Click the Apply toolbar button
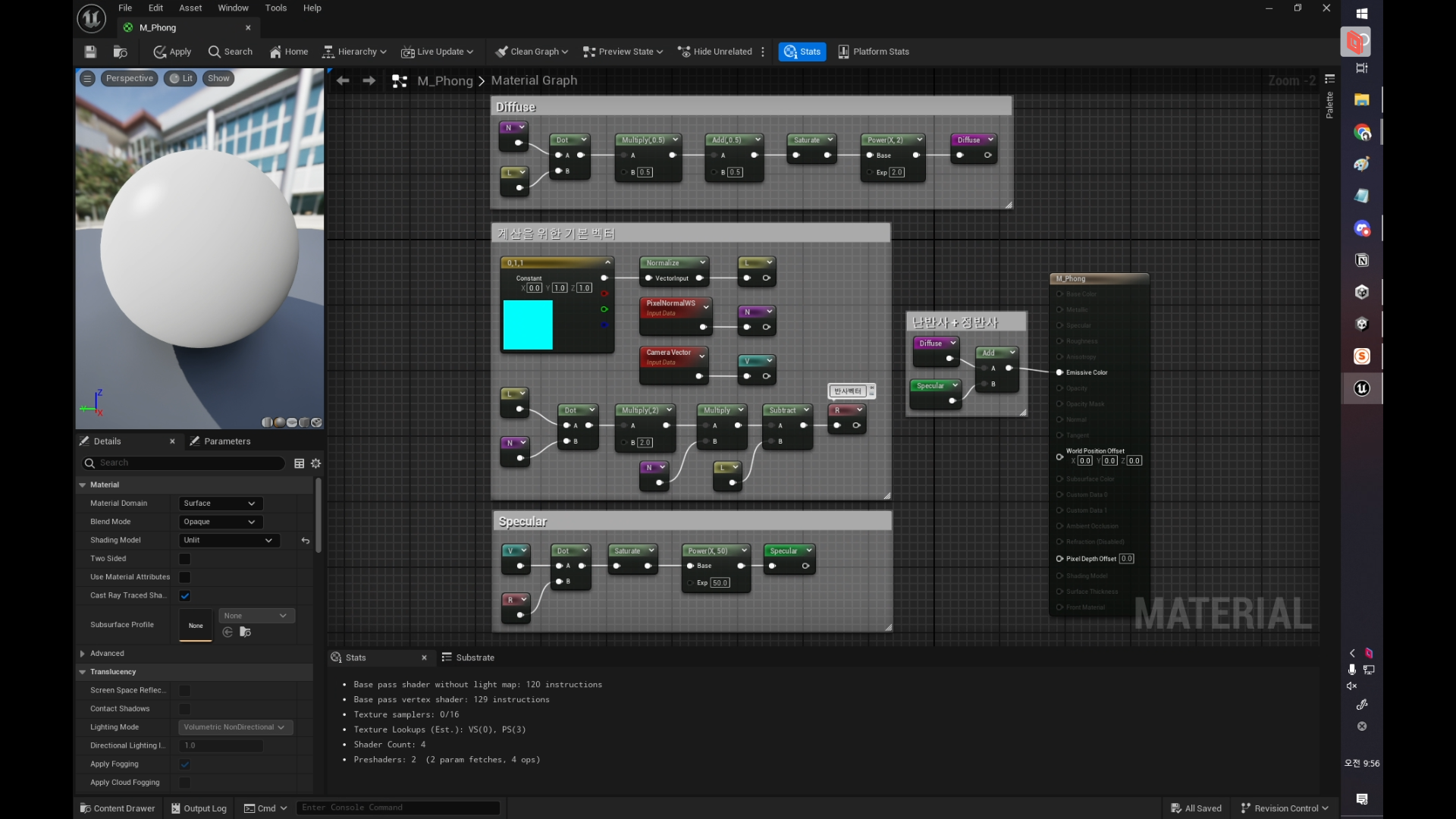Viewport: 1456px width, 819px height. click(x=172, y=52)
